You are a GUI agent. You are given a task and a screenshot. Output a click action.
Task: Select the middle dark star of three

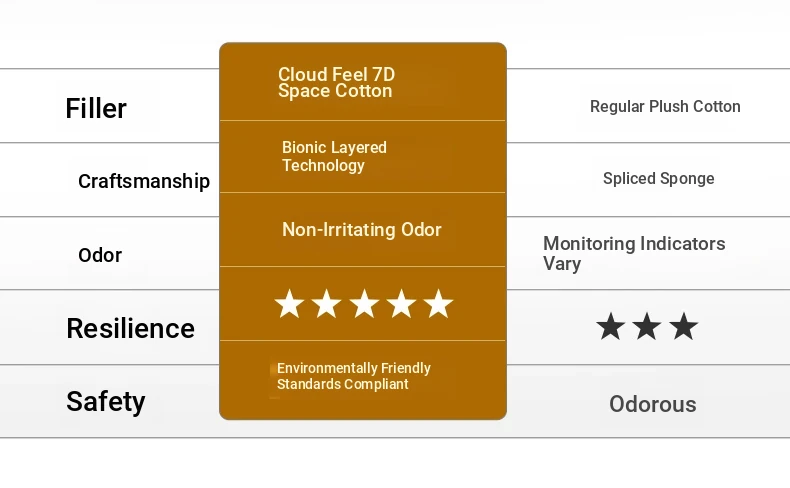click(647, 326)
